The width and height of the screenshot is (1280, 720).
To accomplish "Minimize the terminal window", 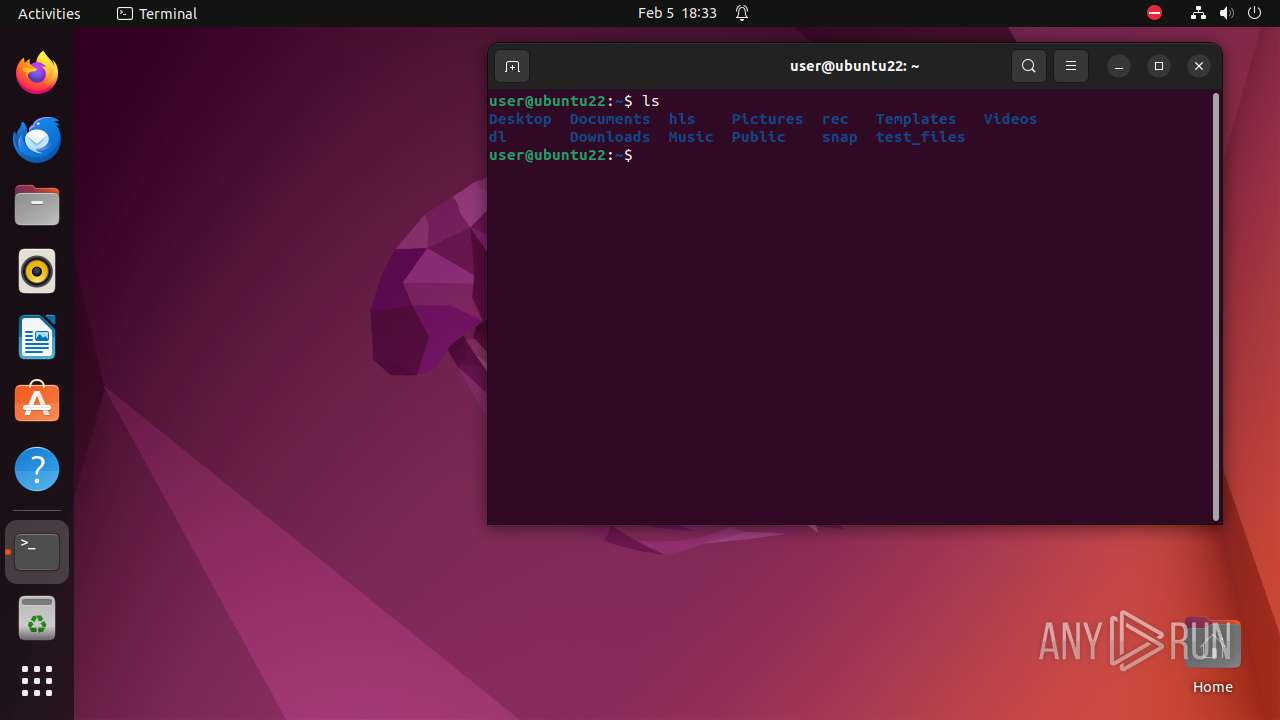I will tap(1119, 67).
